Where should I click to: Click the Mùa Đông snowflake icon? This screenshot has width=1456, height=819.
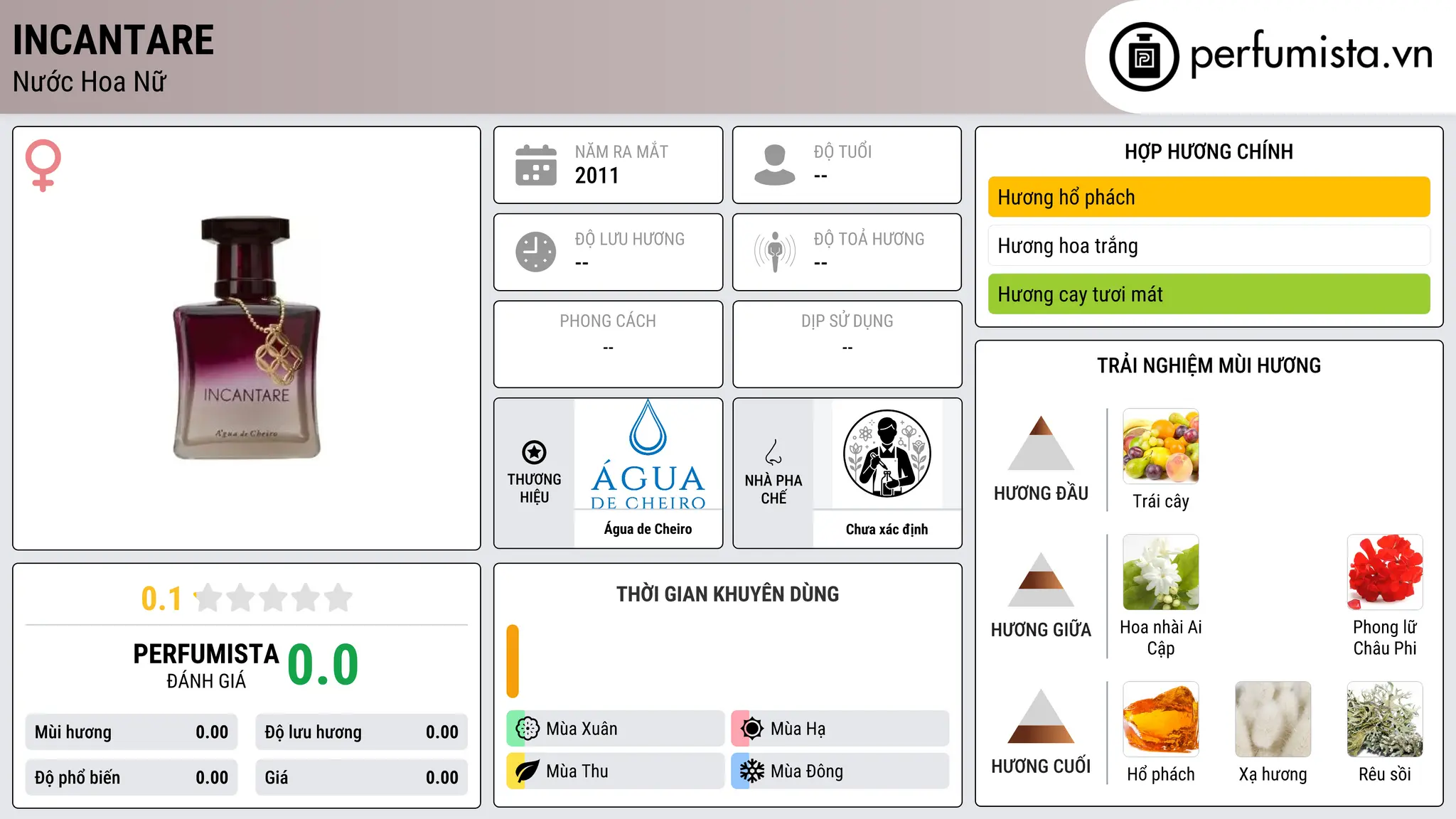click(x=752, y=771)
